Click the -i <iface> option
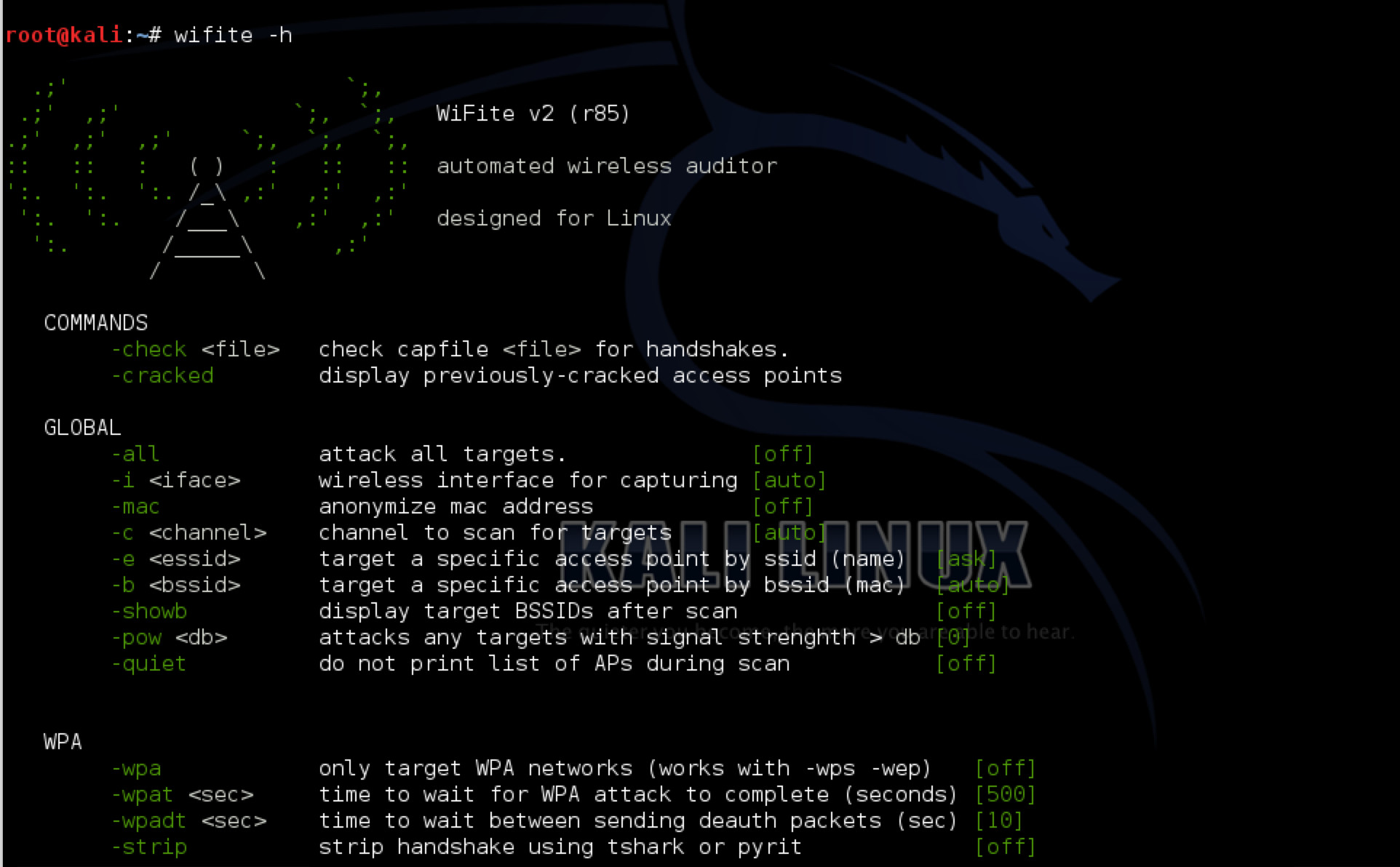The height and width of the screenshot is (867, 1400). click(x=175, y=480)
